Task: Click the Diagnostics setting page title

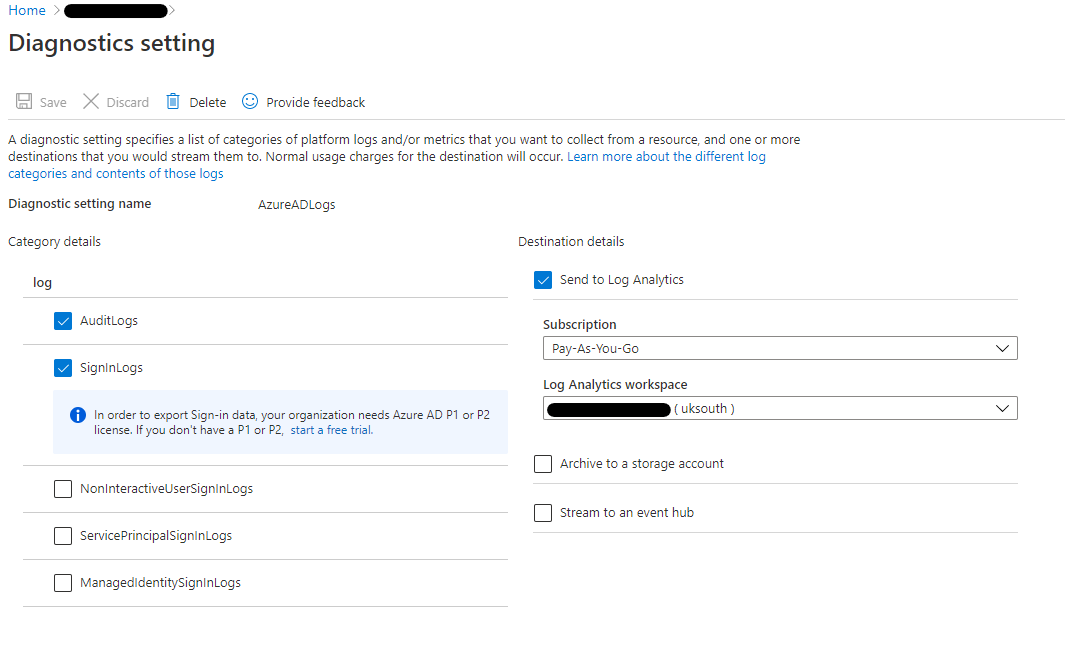Action: tap(111, 43)
